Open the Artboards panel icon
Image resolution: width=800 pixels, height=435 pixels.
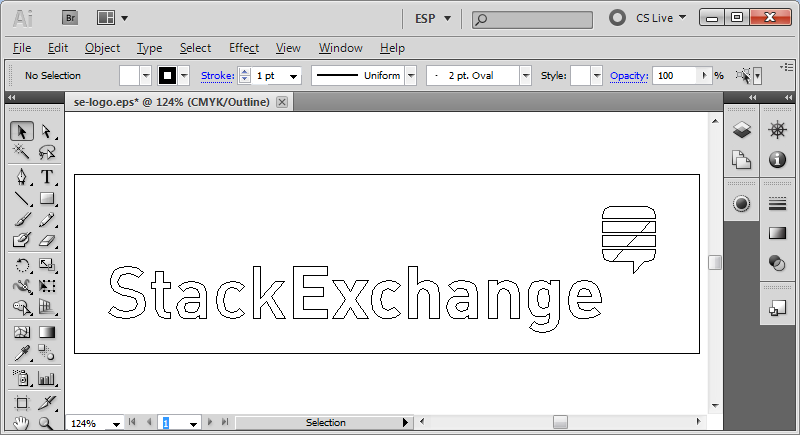(741, 160)
